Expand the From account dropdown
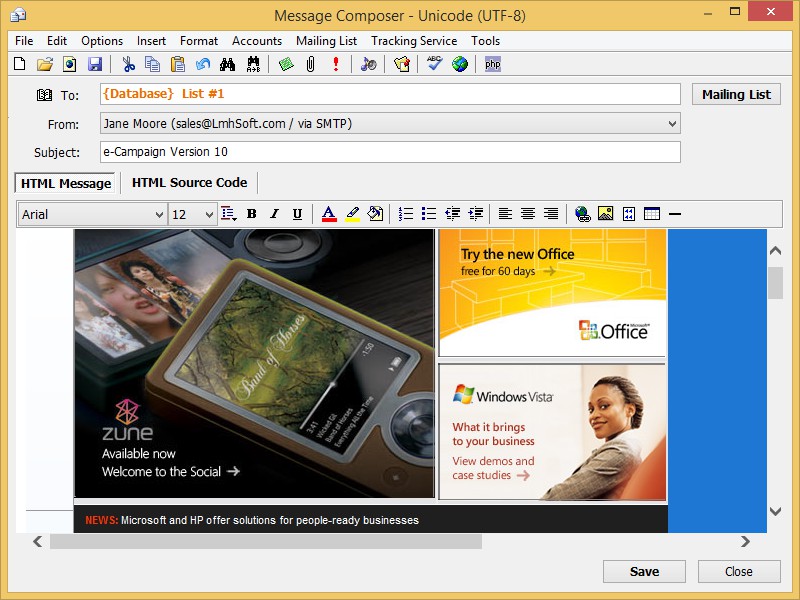The height and width of the screenshot is (600, 800). pos(672,123)
